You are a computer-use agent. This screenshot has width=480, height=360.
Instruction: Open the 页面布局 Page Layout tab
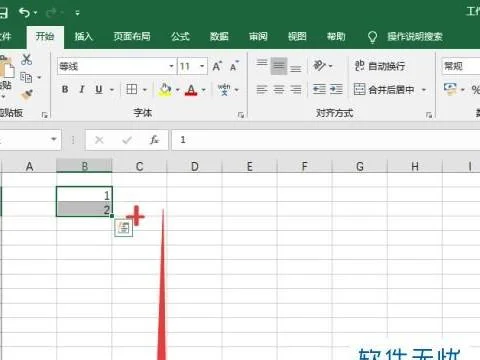tap(132, 36)
